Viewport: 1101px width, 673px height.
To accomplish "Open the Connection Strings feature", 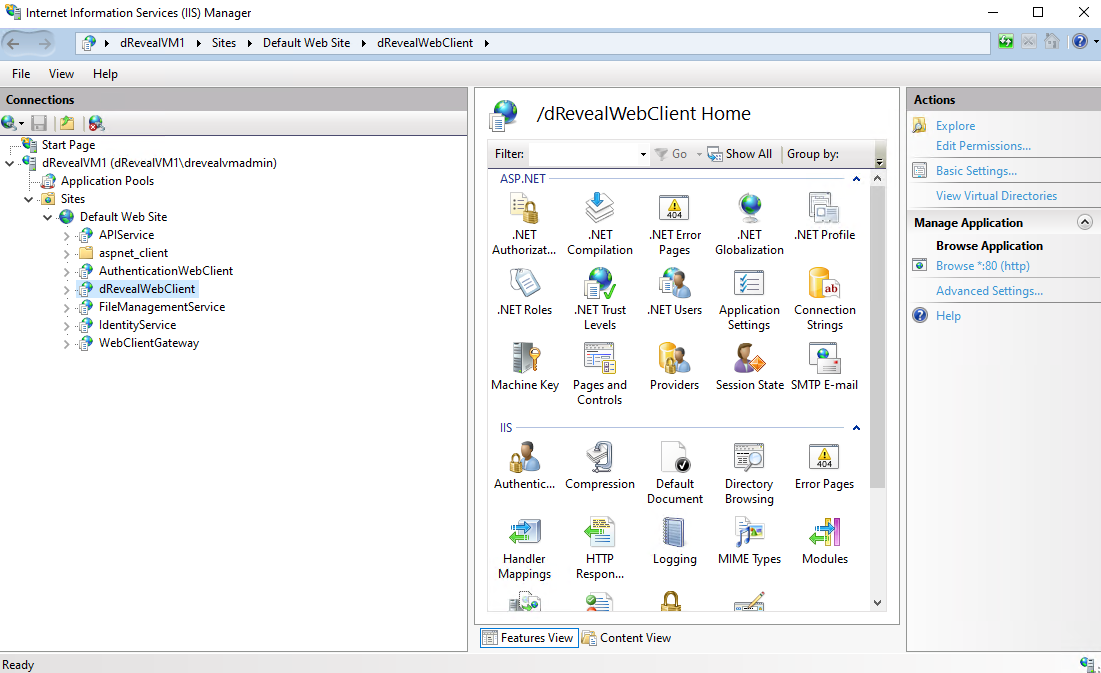I will click(x=824, y=299).
